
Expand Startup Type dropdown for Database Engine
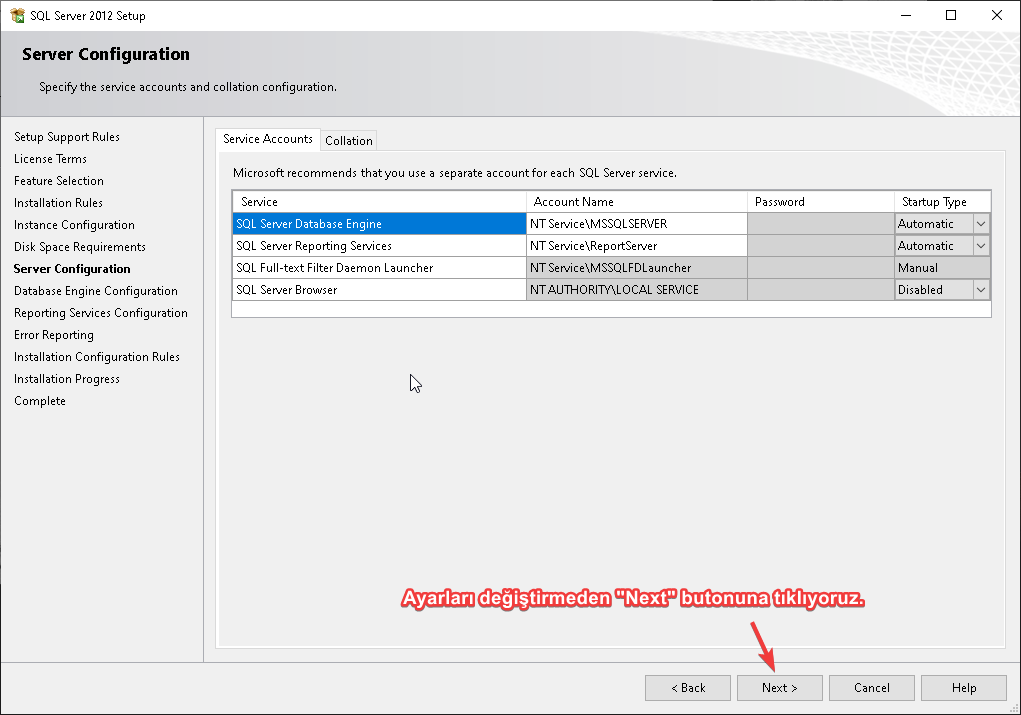981,224
